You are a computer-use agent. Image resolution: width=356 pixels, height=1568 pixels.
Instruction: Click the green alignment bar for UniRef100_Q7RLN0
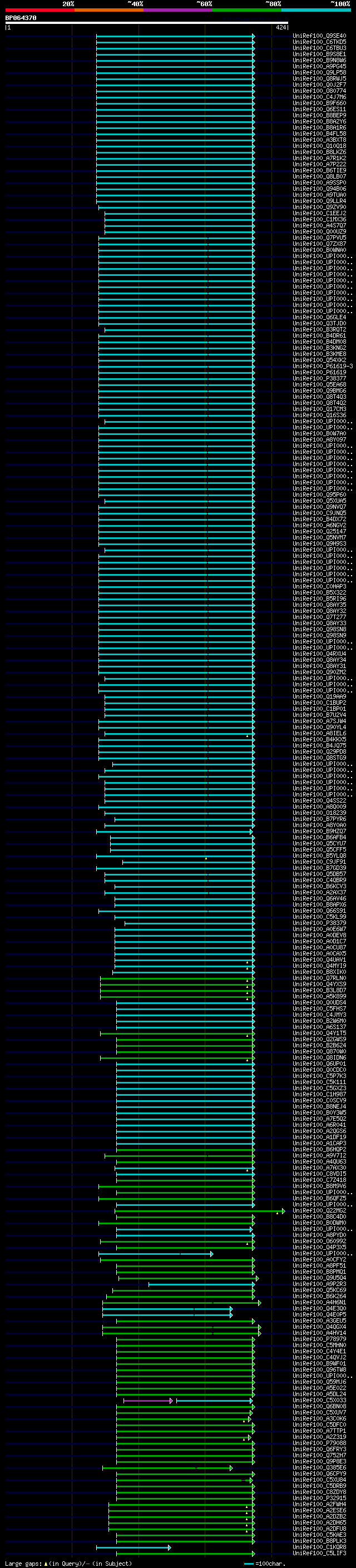coord(177,978)
